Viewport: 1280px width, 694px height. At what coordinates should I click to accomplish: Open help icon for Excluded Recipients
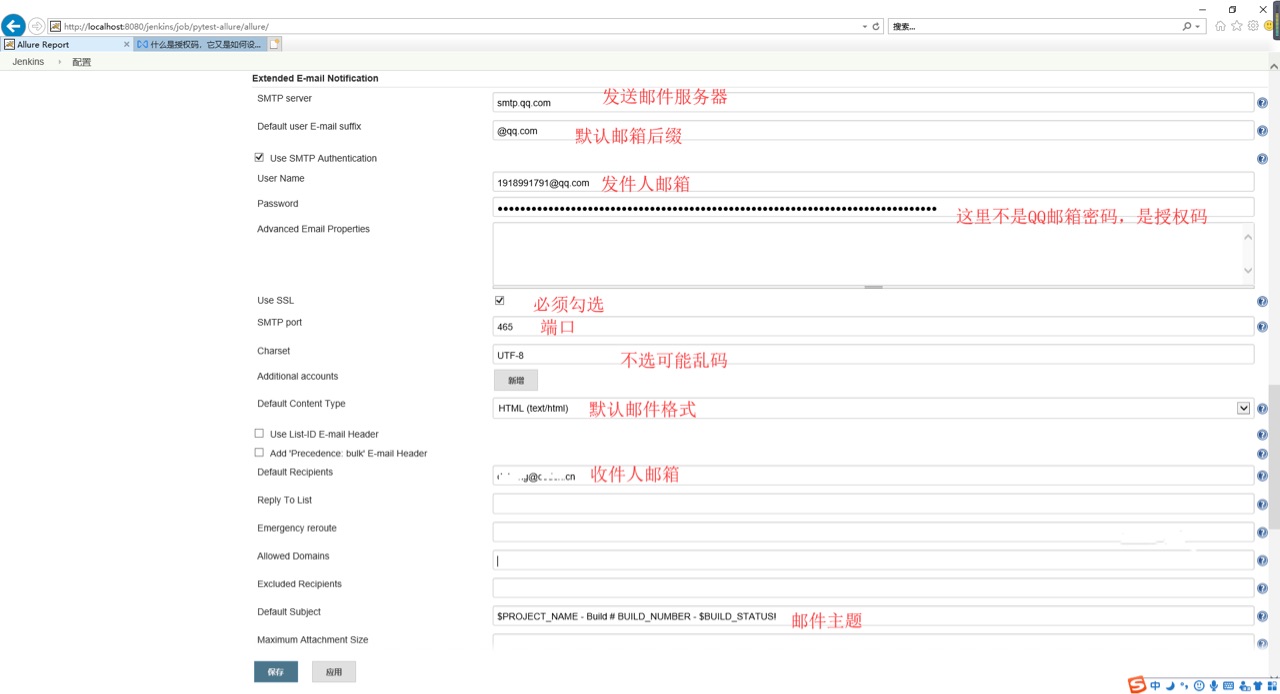click(1262, 589)
